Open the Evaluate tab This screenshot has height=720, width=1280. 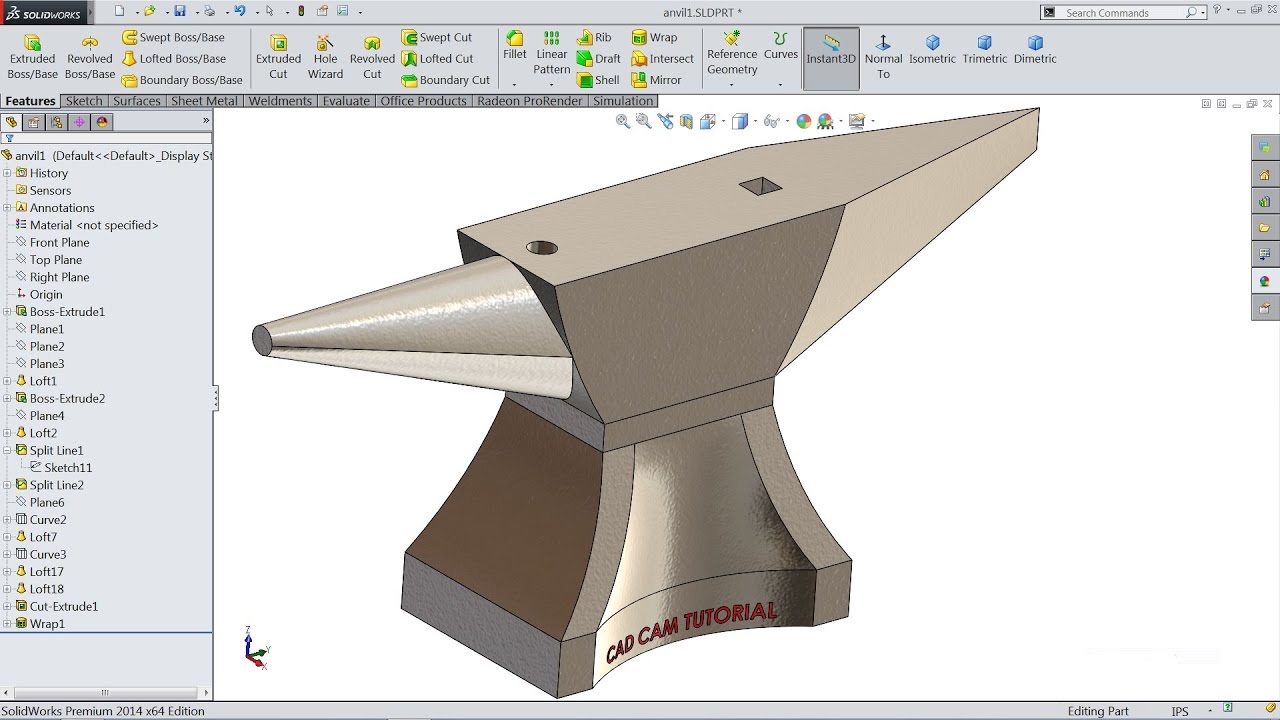346,101
